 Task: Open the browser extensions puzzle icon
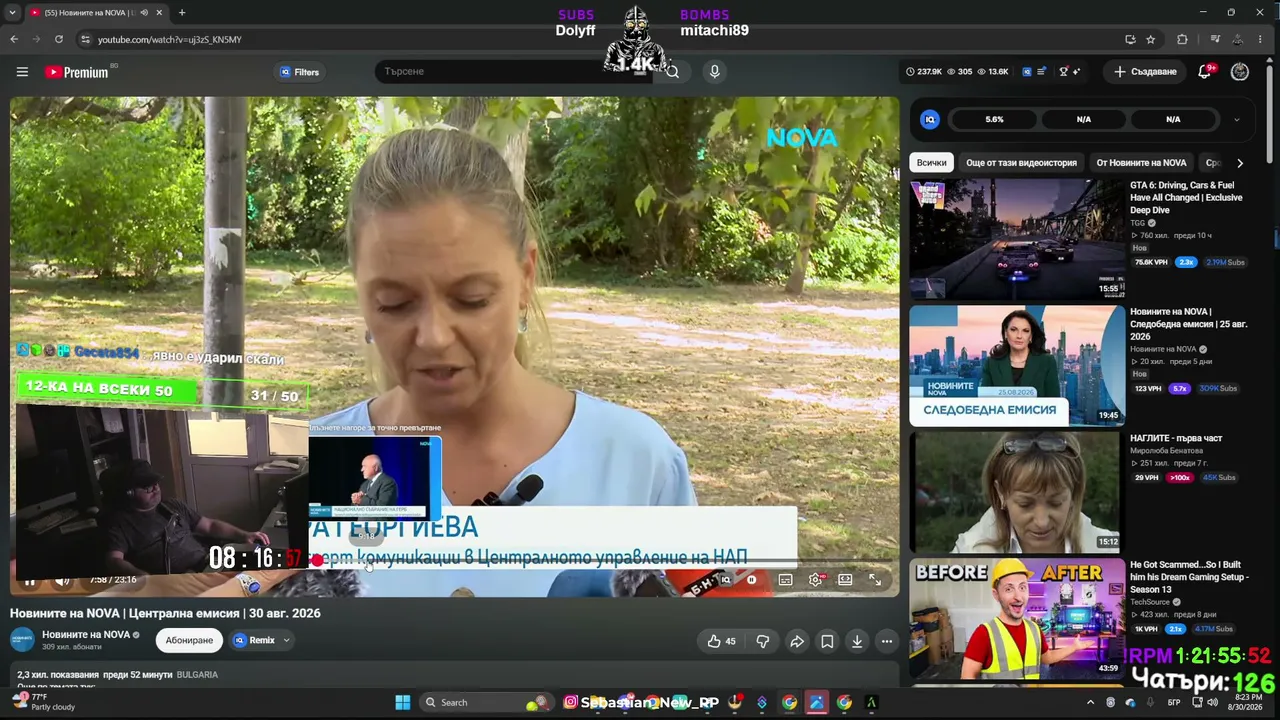(x=1183, y=39)
